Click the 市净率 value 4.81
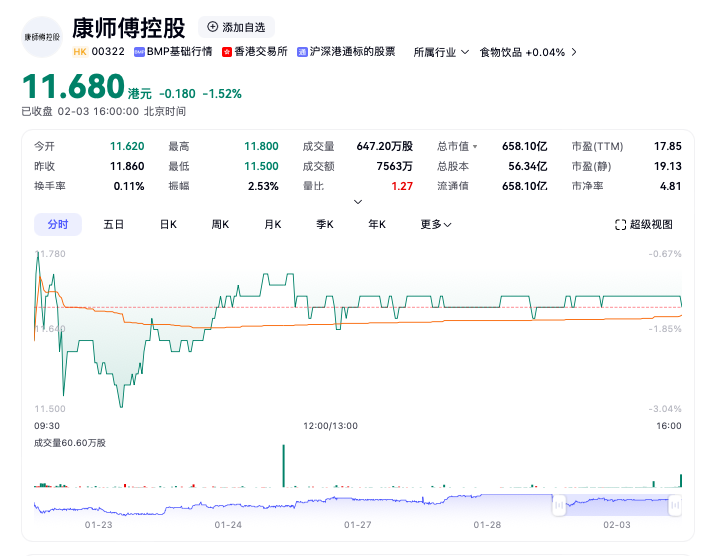Viewport: 703px width, 556px height. pyautogui.click(x=671, y=186)
